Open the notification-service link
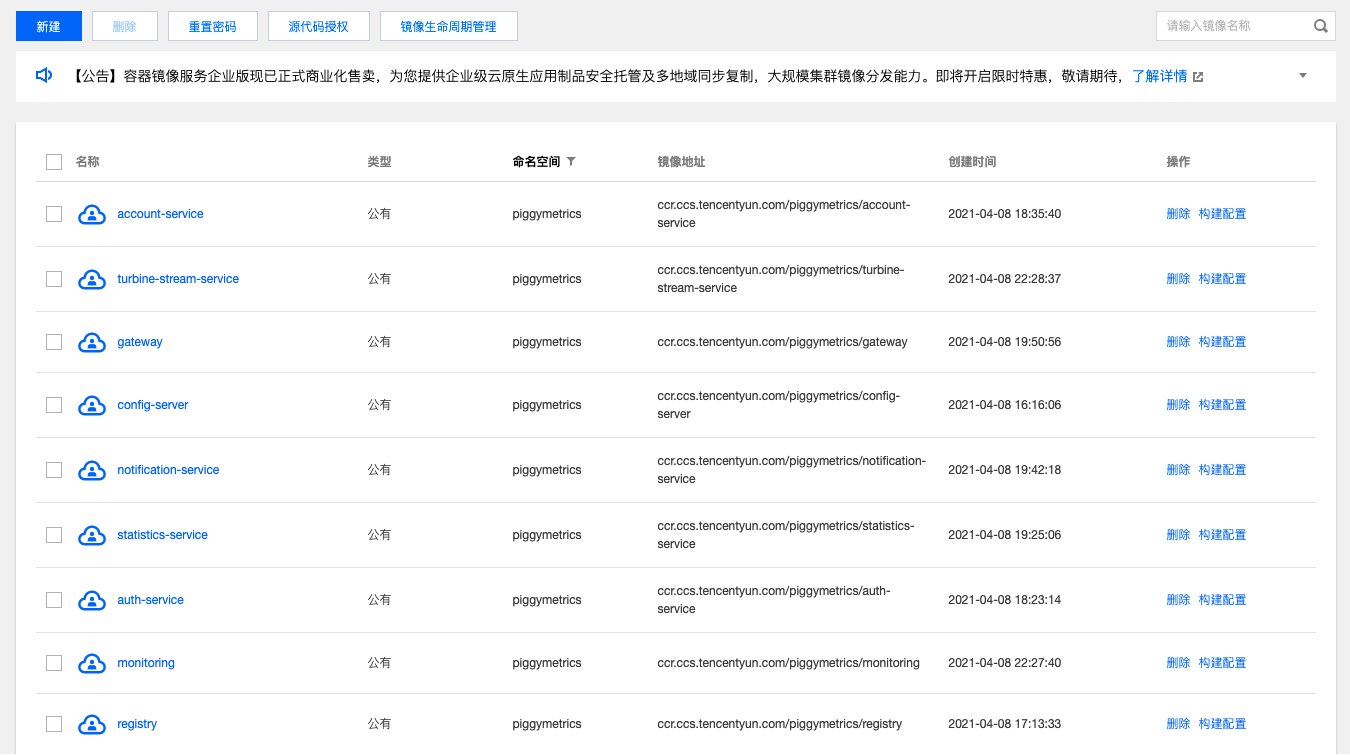Screen dimensions: 1350x755 pos(168,470)
